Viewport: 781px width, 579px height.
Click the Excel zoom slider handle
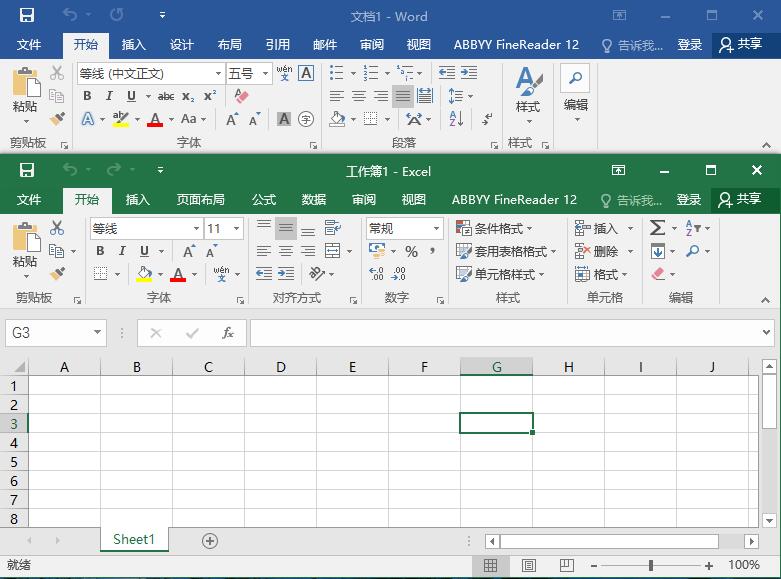(x=651, y=565)
